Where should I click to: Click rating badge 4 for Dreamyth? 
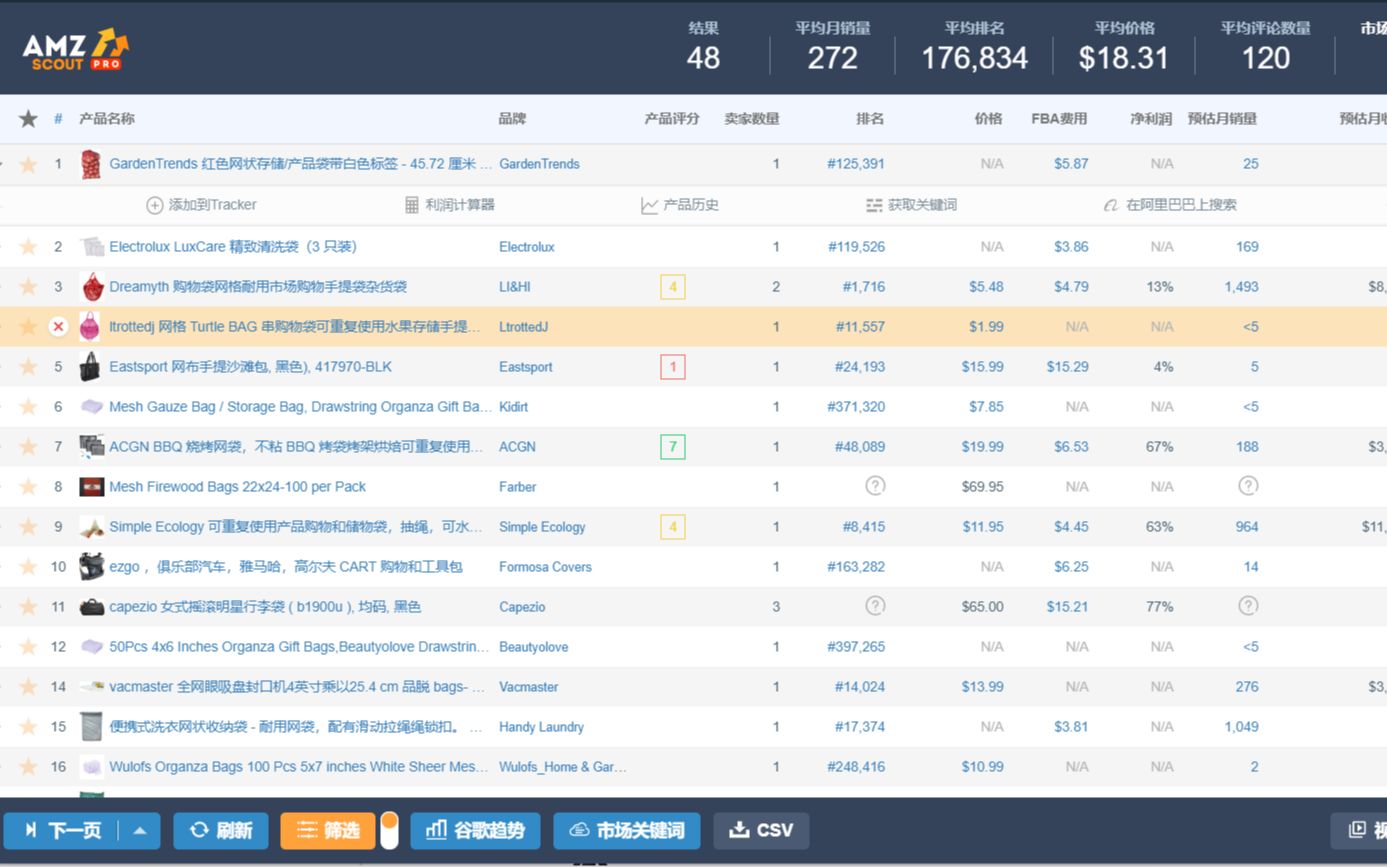coord(673,287)
